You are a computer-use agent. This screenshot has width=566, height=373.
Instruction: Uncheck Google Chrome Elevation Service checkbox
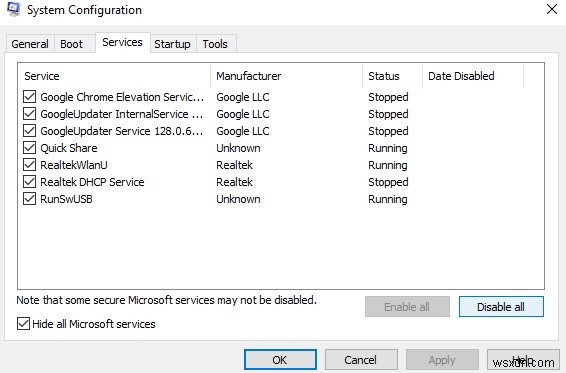[30, 97]
